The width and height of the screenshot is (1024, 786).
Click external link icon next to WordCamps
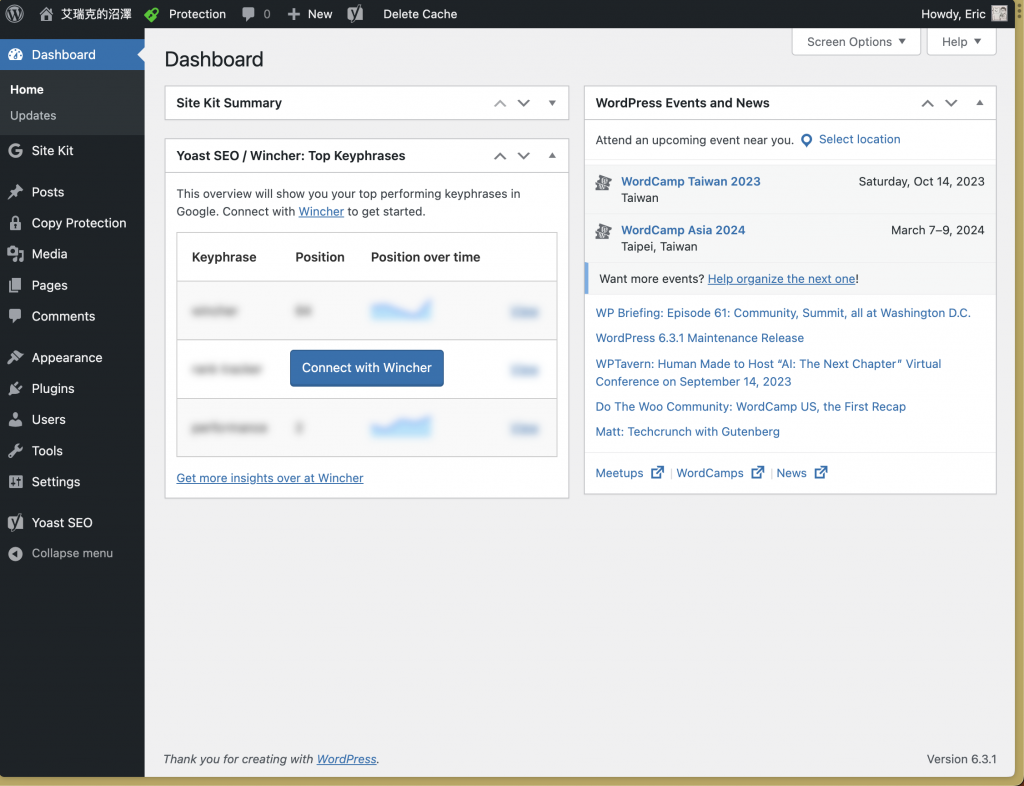coord(758,473)
